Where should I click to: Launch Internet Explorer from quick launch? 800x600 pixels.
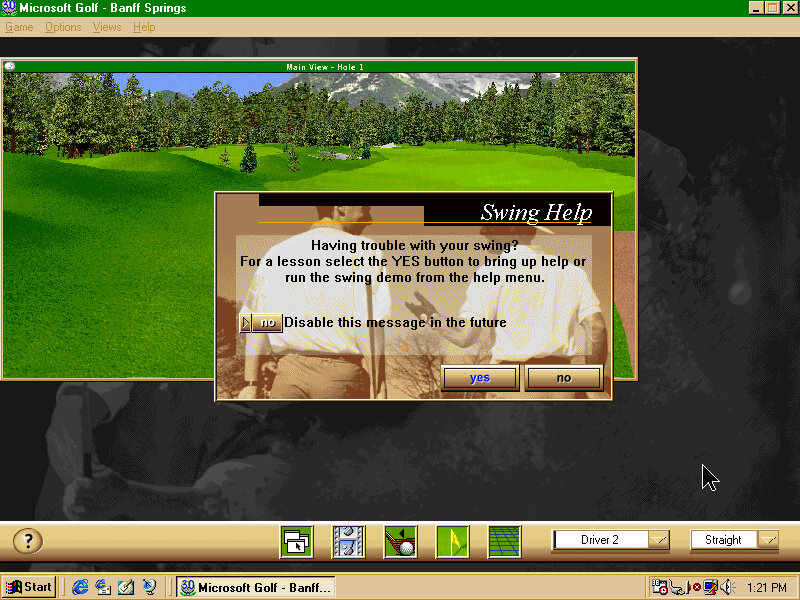click(x=80, y=587)
